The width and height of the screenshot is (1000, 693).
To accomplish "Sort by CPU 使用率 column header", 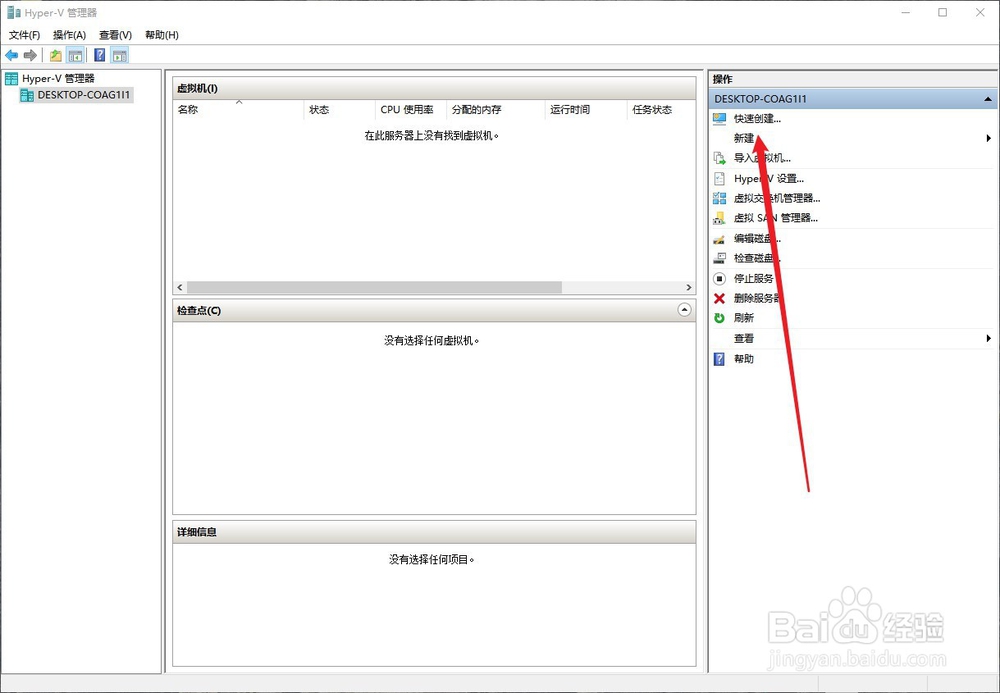I will coord(410,110).
